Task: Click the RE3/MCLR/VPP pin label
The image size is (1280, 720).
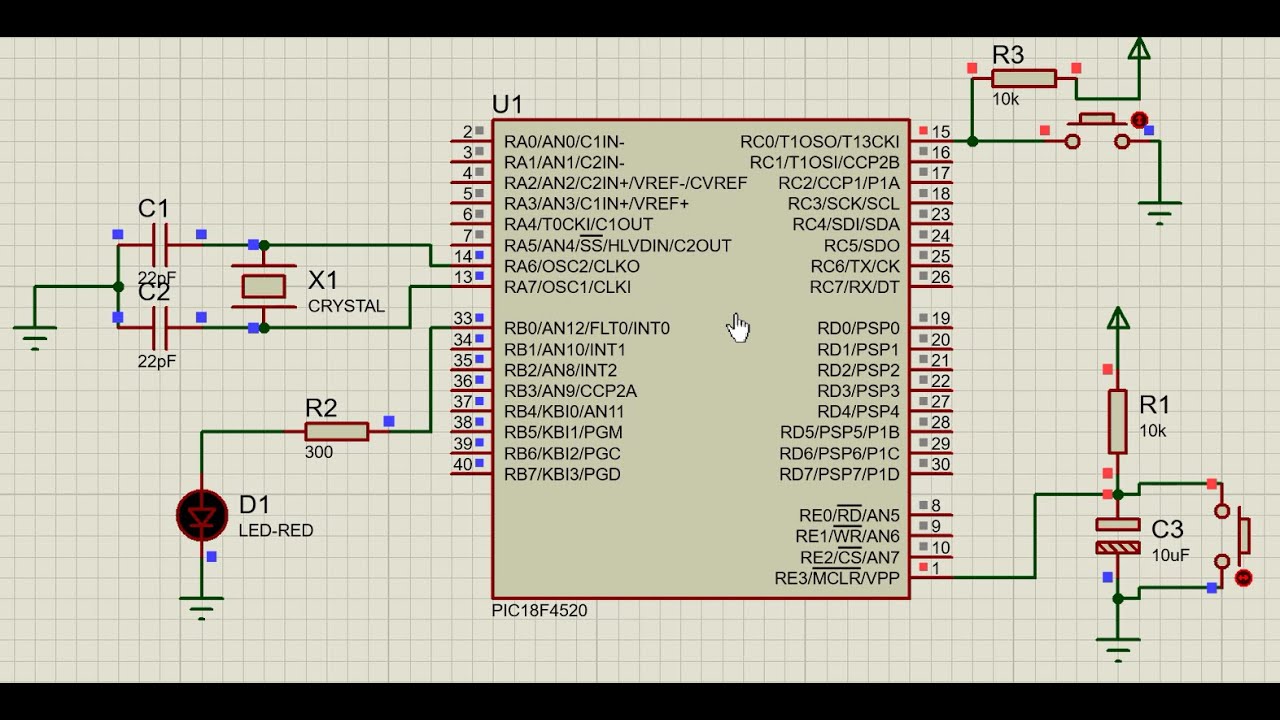Action: 837,579
